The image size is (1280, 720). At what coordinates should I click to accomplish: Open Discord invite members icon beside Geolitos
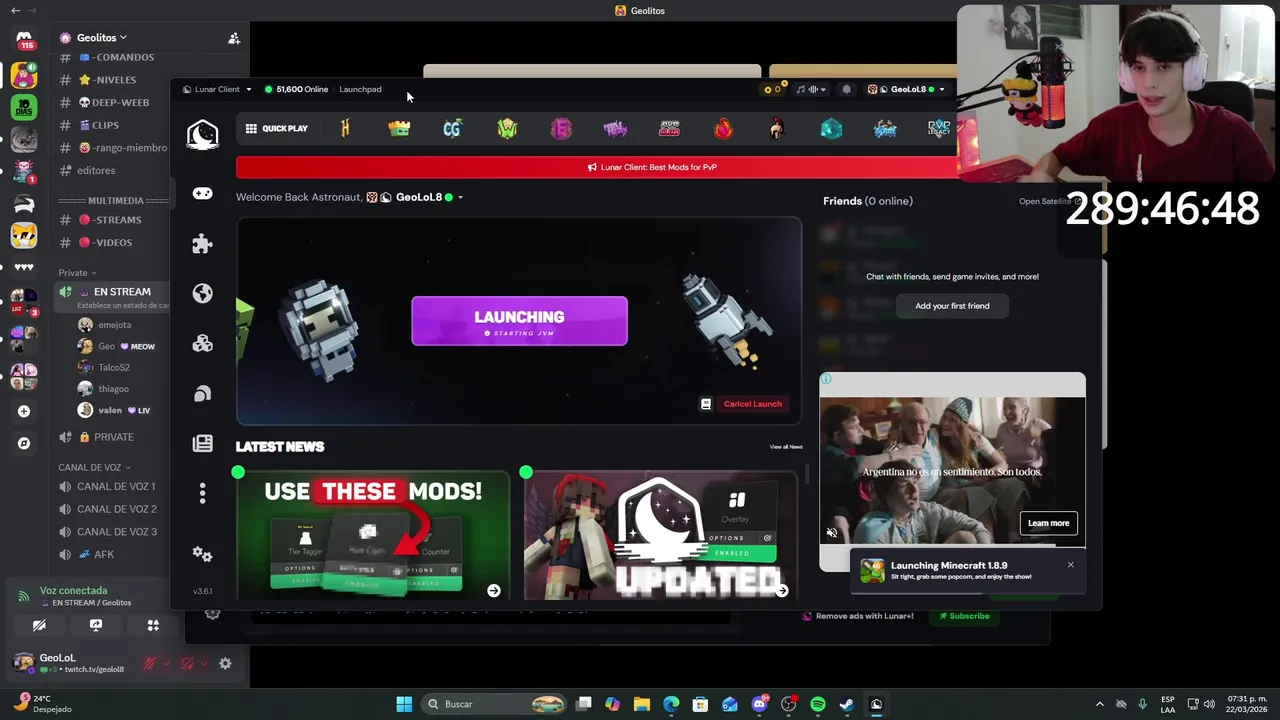point(234,38)
